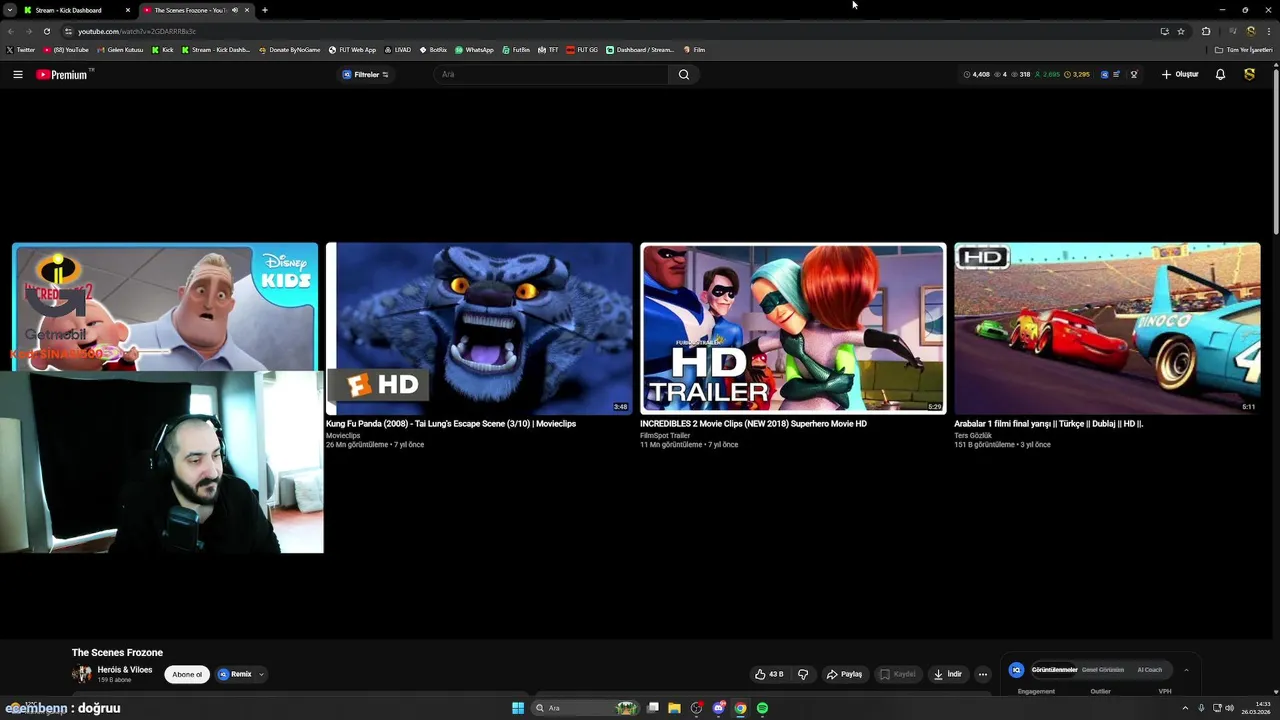Click the Oluştur create button
Viewport: 1280px width, 720px height.
pyautogui.click(x=1180, y=74)
